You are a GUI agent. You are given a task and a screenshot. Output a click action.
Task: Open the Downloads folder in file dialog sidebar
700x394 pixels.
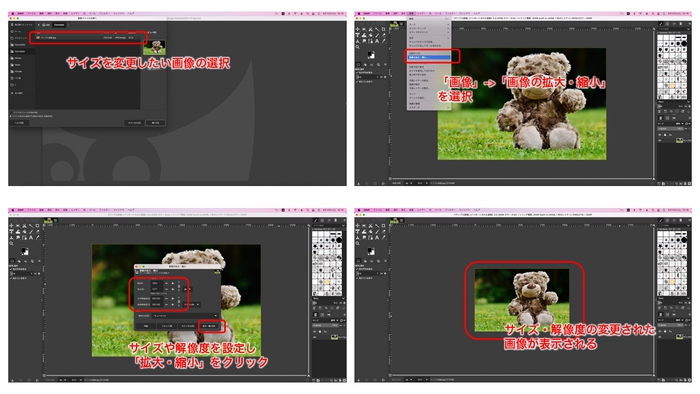tap(22, 51)
